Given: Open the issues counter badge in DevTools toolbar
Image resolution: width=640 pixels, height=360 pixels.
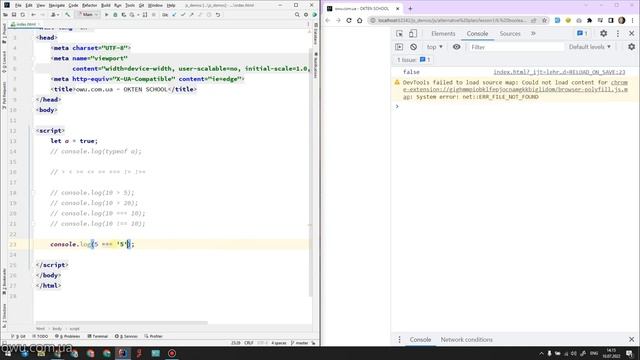Looking at the screenshot, I should pos(582,33).
